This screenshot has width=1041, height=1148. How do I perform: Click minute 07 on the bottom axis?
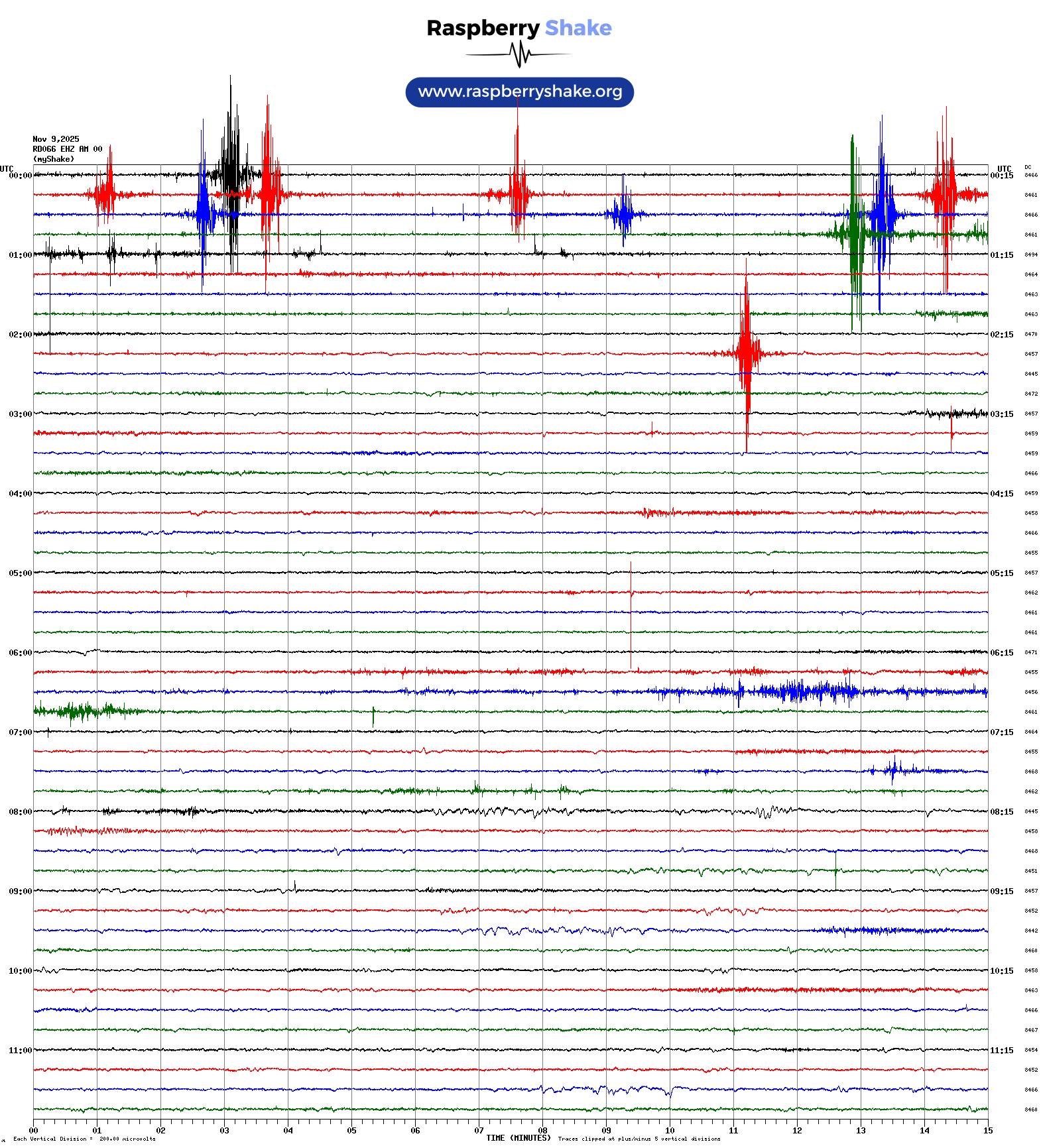[x=479, y=1131]
